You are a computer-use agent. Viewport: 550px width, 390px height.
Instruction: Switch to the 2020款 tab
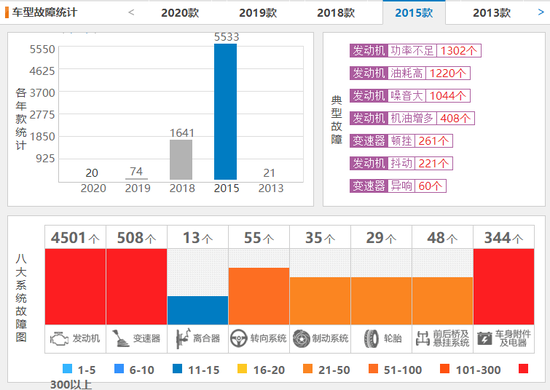pos(180,13)
